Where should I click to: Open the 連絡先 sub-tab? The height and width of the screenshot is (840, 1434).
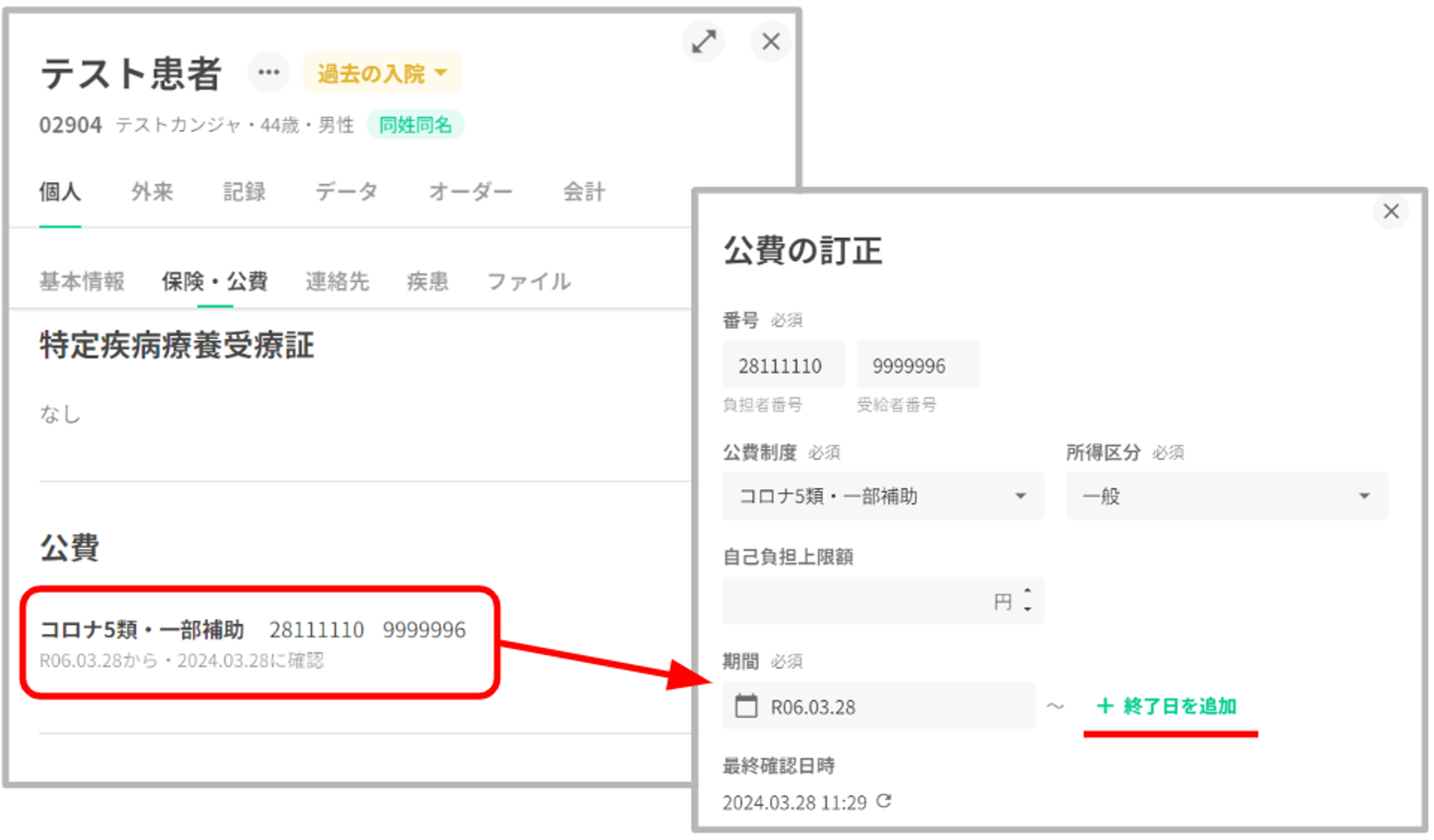337,282
